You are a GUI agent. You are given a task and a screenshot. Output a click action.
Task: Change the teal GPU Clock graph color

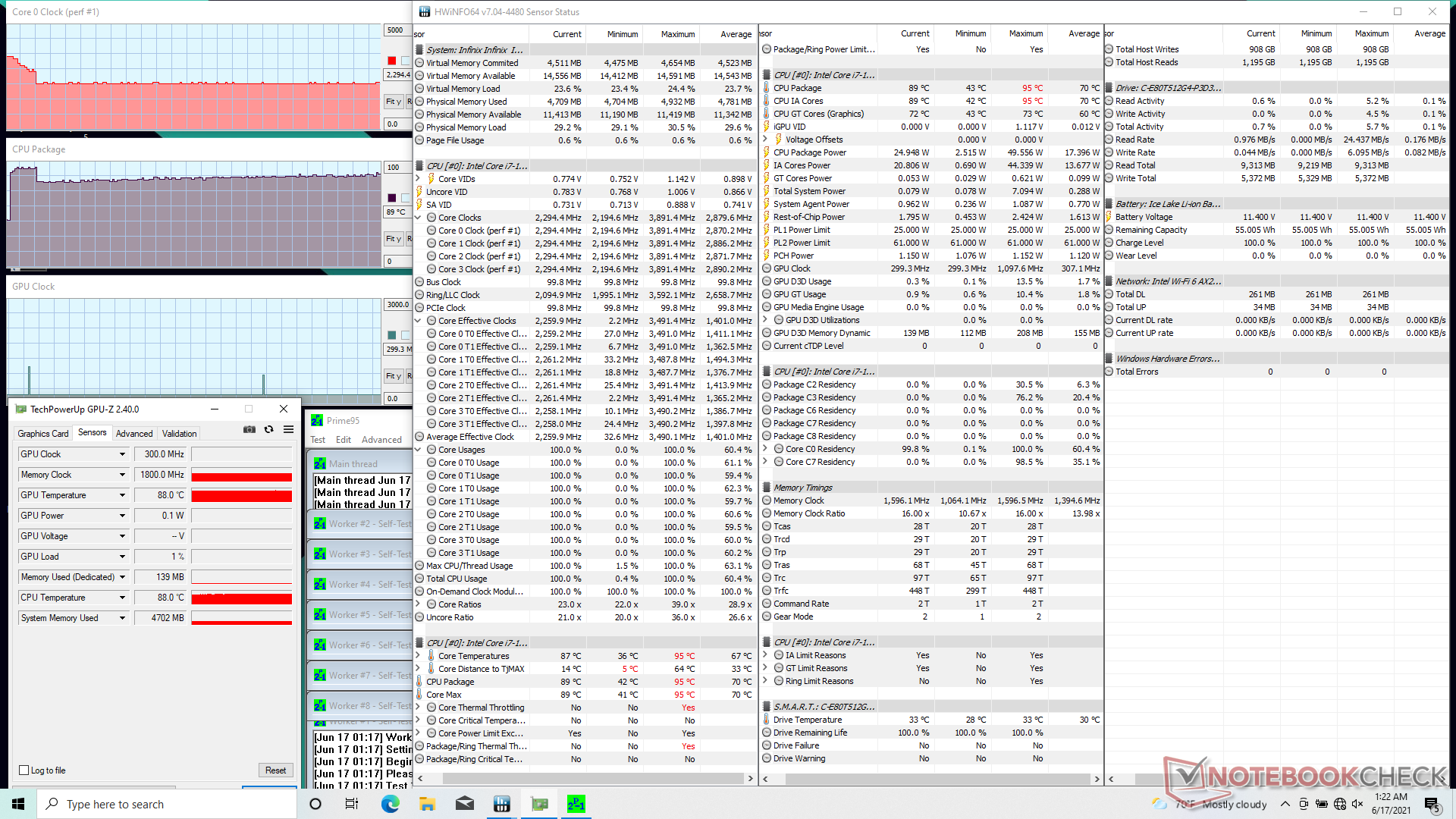[x=391, y=335]
